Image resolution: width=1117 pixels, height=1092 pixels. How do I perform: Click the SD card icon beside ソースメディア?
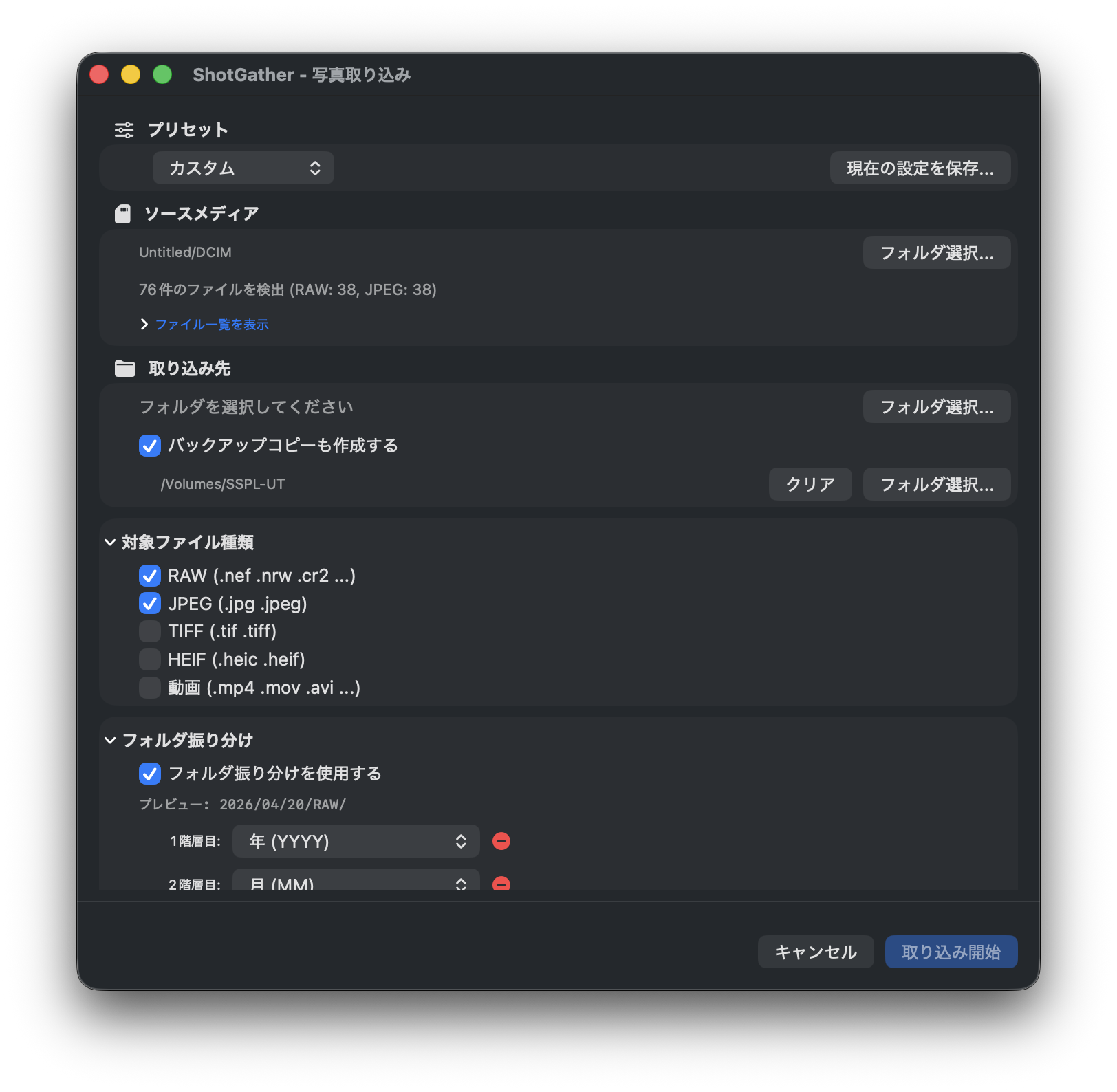(124, 213)
